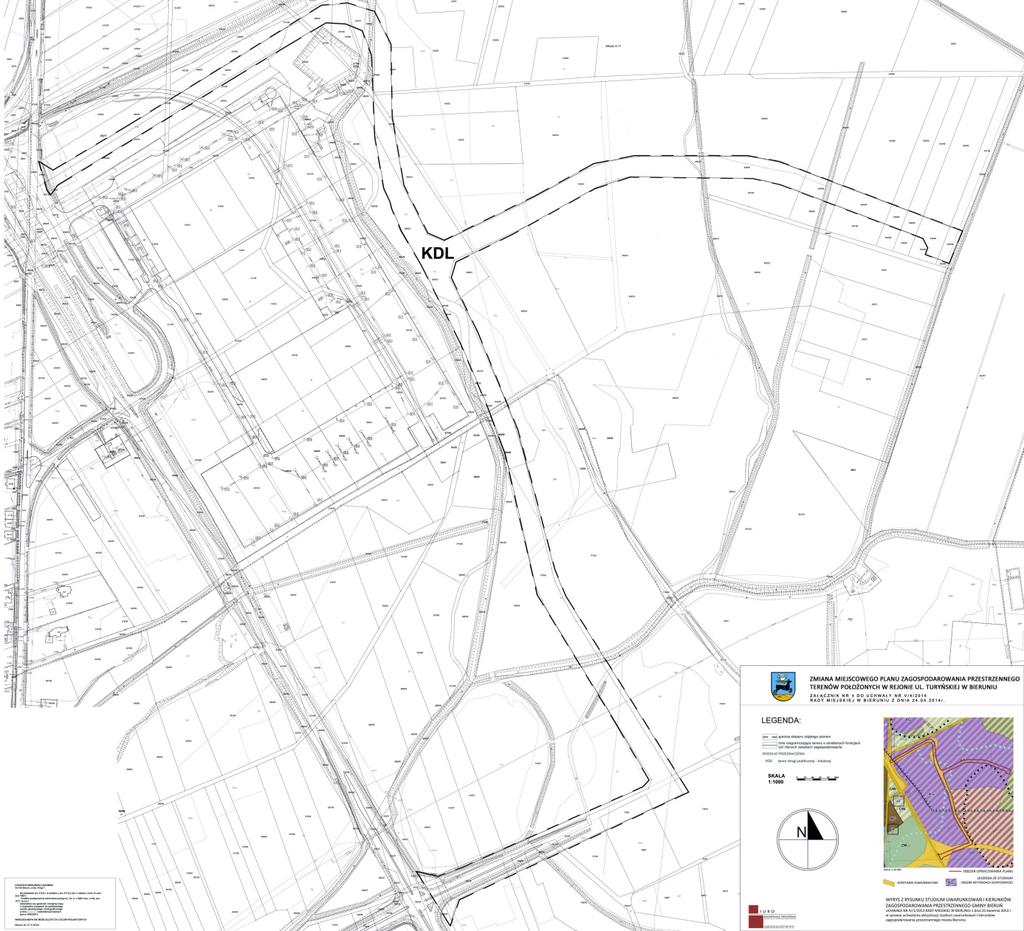Click the yellow corridor swatch below the inset

pos(889,883)
